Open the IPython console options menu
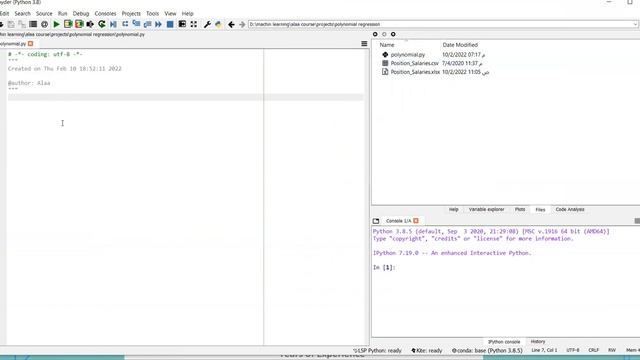640x360 pixels. click(637, 221)
